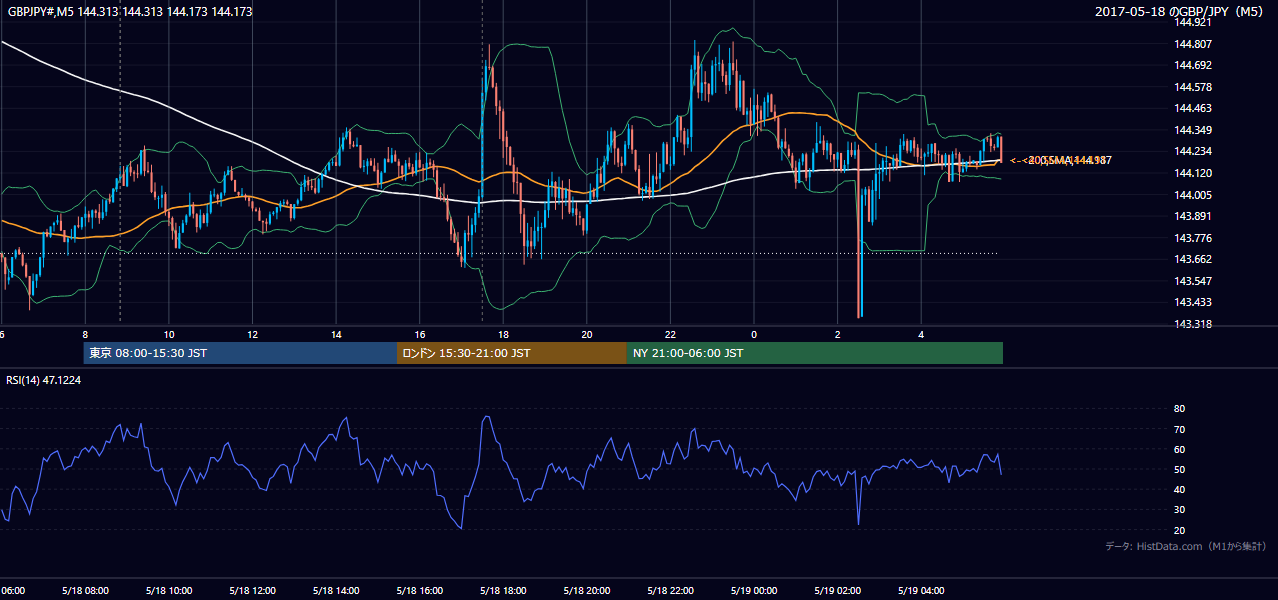Viewport: 1278px width, 600px height.
Task: Click the 144.692 price axis label
Action: [x=1194, y=65]
